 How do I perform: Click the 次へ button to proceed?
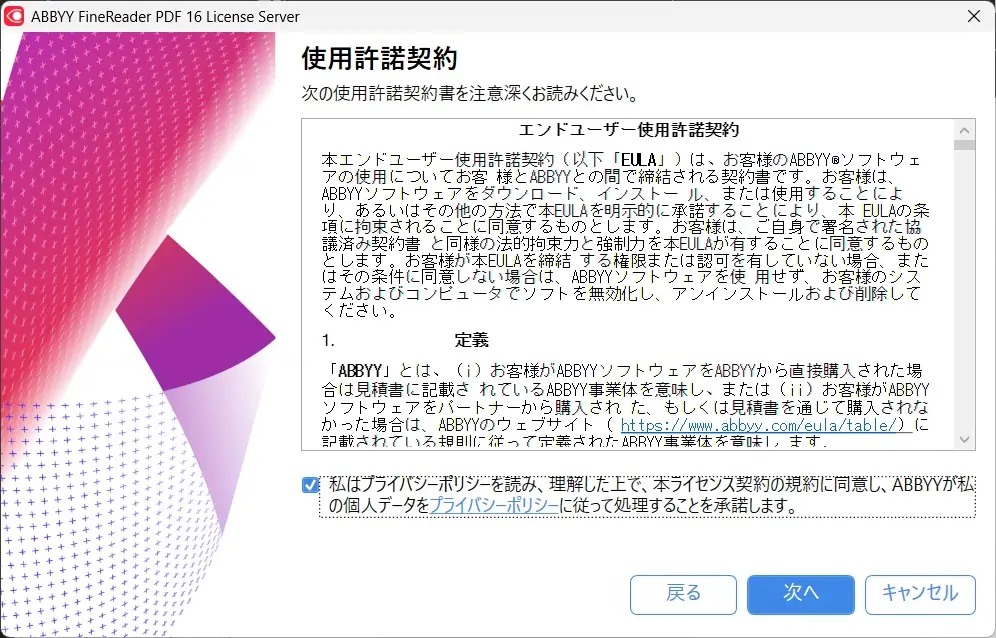coord(800,594)
